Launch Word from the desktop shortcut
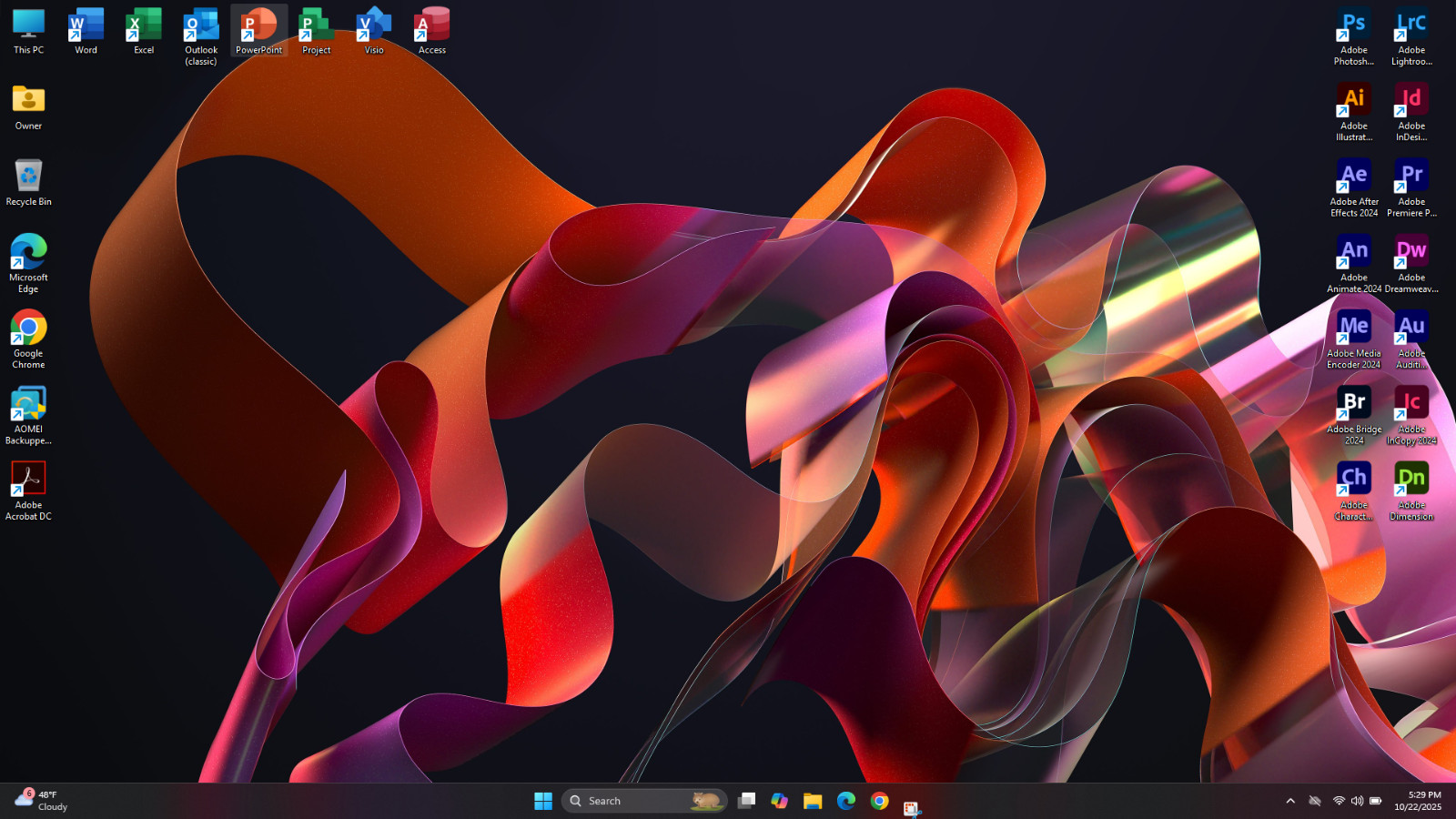This screenshot has height=819, width=1456. pos(86,31)
